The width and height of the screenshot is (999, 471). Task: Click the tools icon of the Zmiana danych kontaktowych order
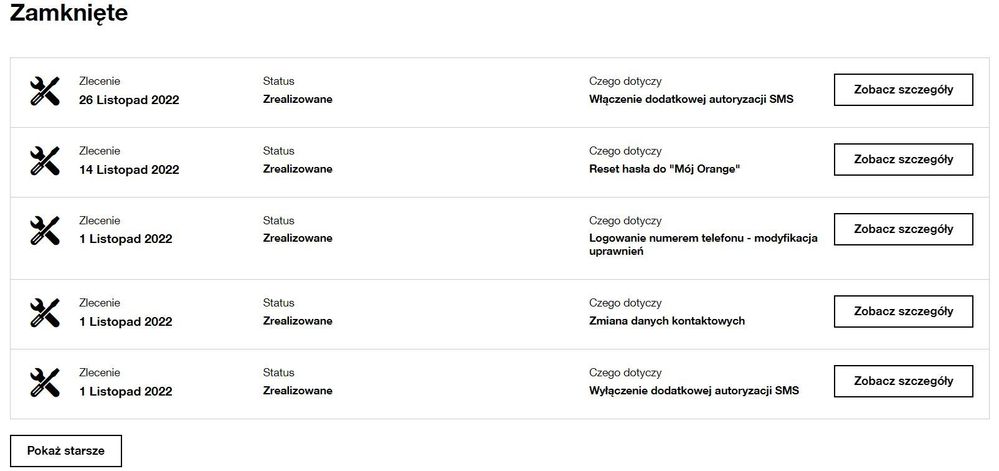[x=44, y=312]
